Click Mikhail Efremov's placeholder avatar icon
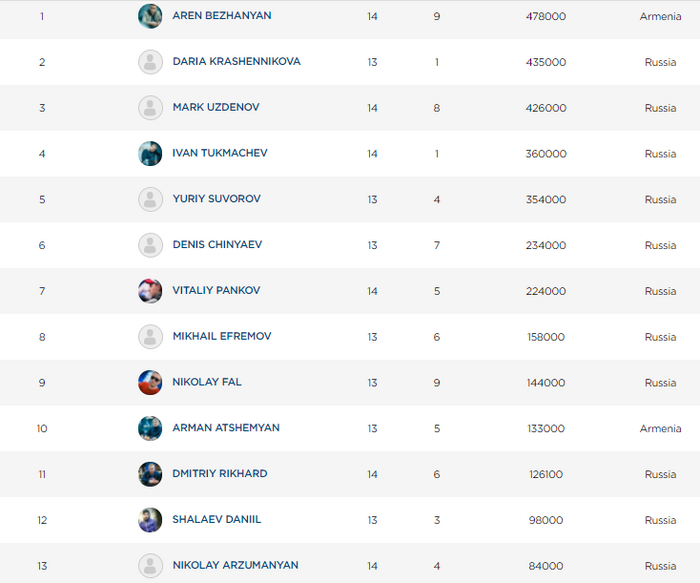 [150, 337]
